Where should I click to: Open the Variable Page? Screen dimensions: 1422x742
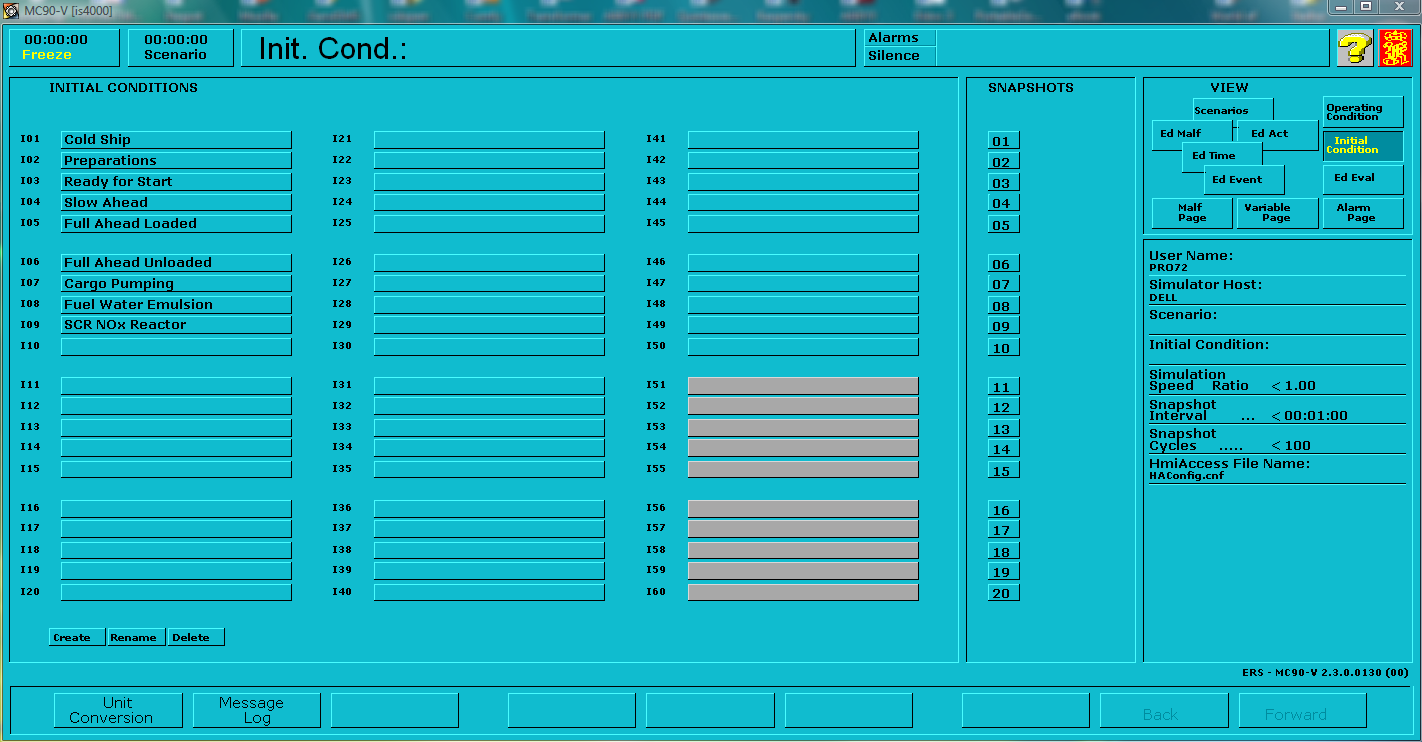(1277, 213)
